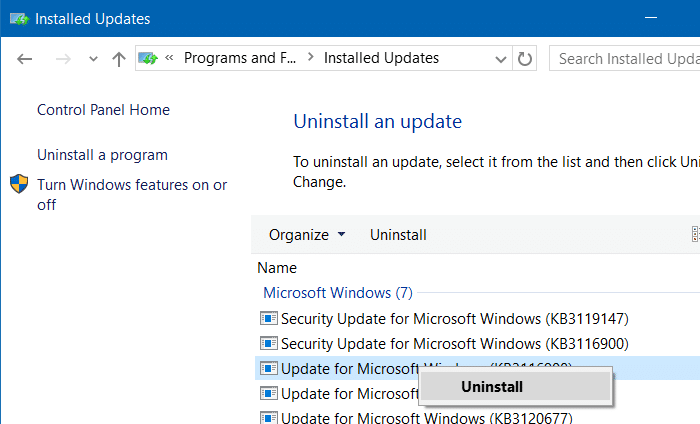Open the recent locations dropdown chevron

(93, 59)
